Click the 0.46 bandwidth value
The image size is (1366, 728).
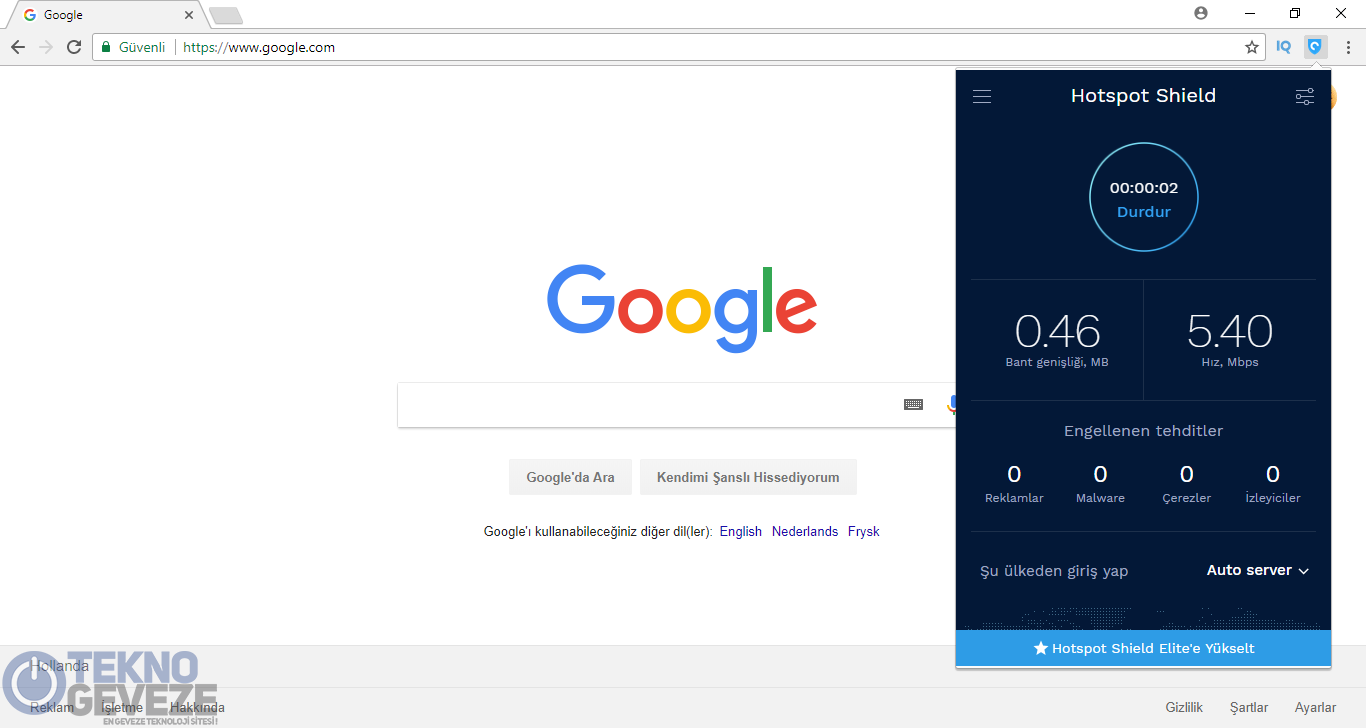[x=1057, y=331]
